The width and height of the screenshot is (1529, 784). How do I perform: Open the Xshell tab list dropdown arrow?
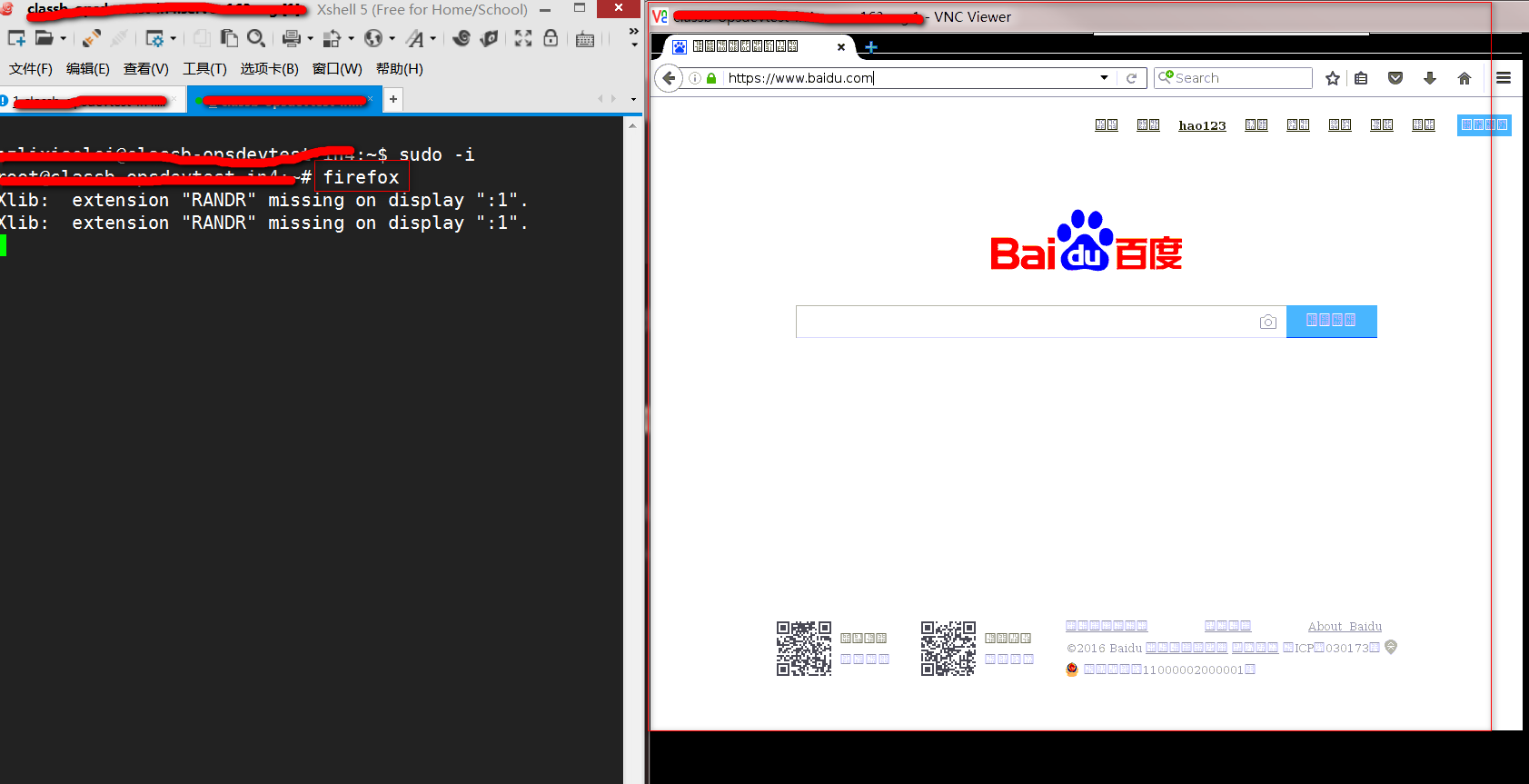pos(633,99)
